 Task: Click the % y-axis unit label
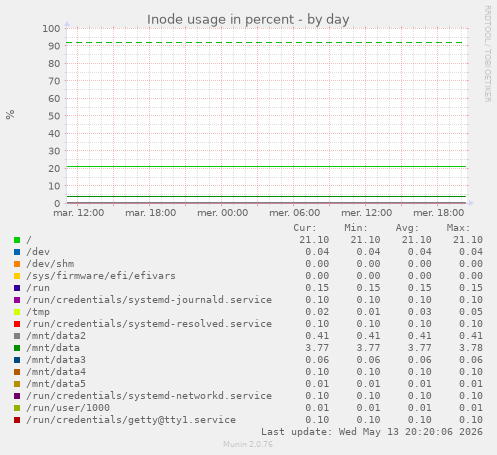[10, 115]
